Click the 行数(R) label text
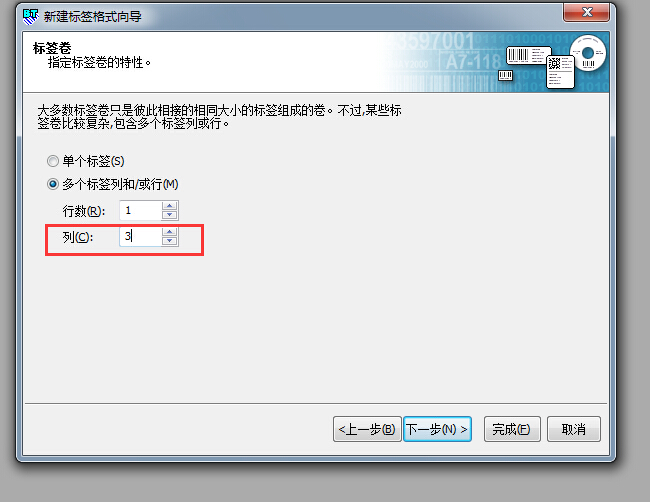The image size is (650, 502). (x=84, y=211)
